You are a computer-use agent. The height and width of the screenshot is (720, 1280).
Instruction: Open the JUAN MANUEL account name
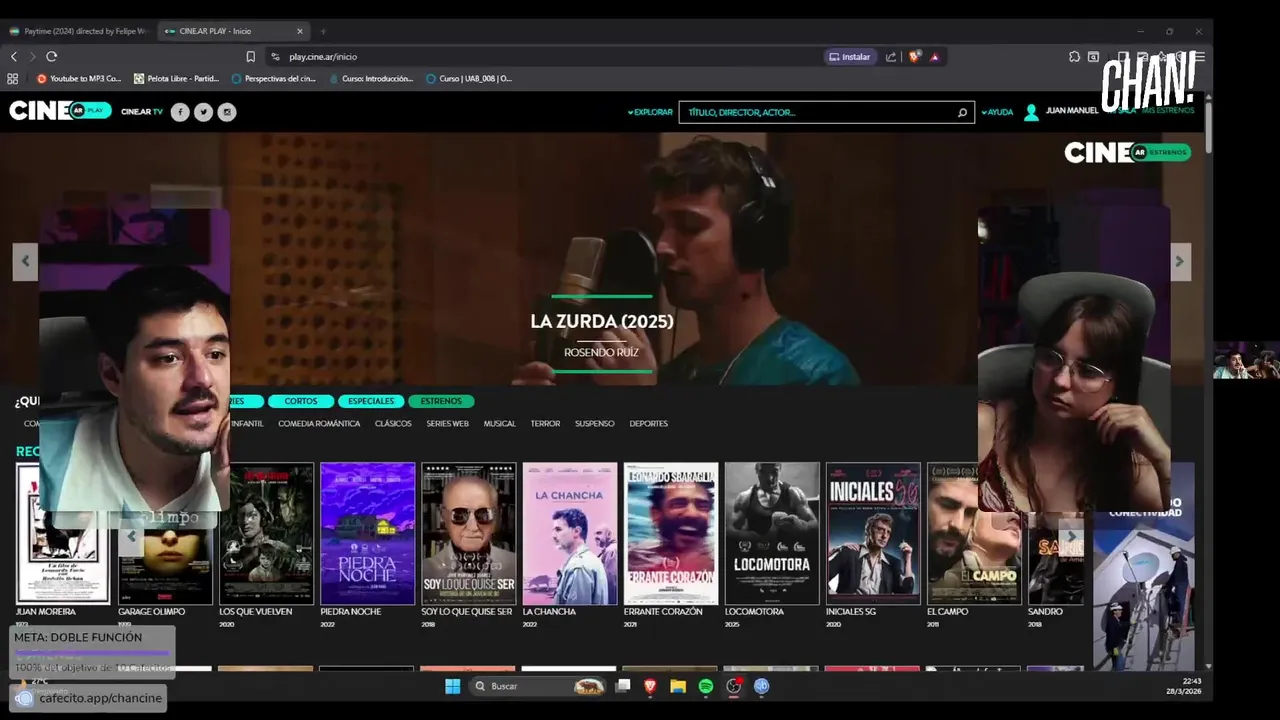(x=1072, y=111)
